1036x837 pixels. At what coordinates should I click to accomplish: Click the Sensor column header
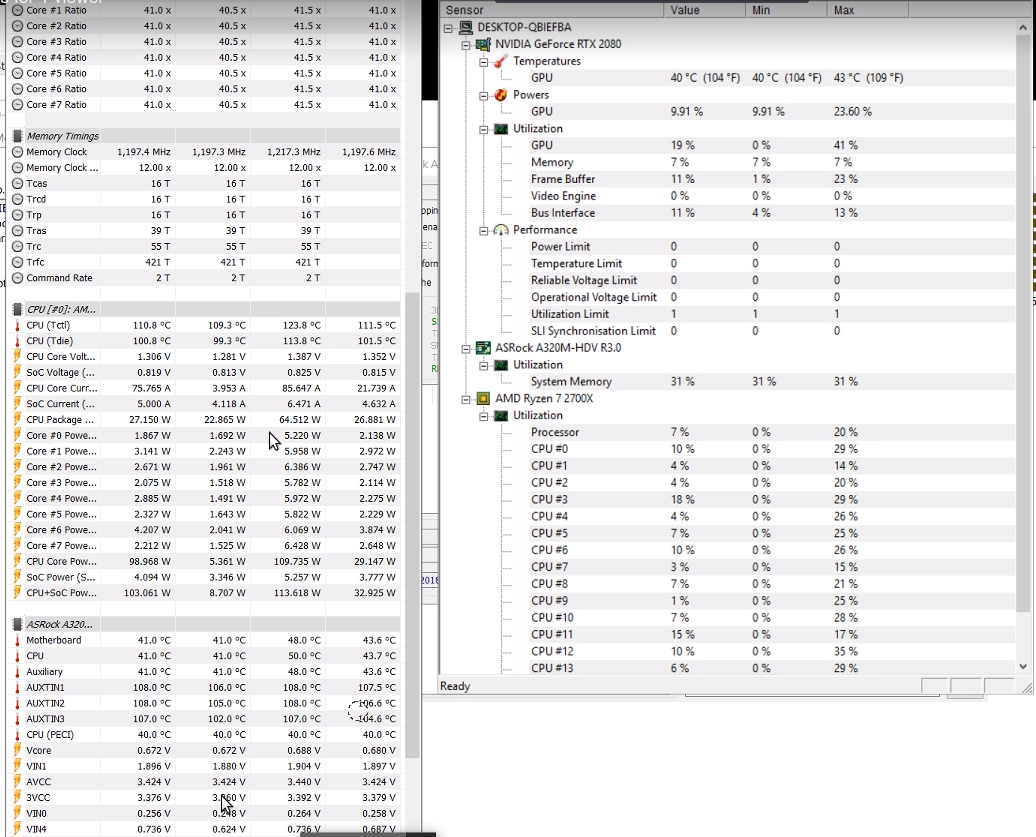click(552, 10)
